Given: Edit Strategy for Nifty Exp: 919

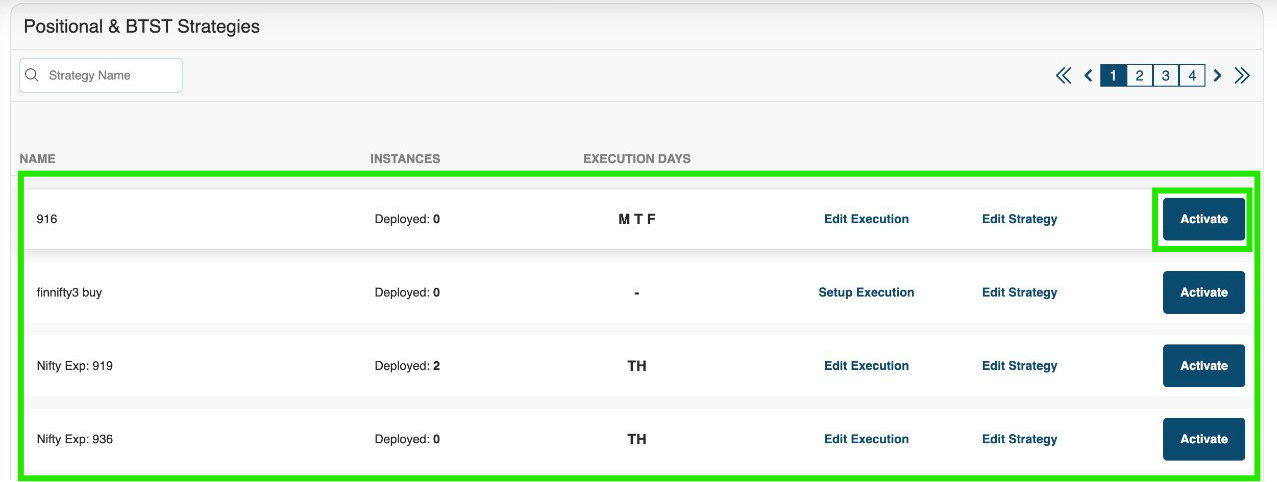Looking at the screenshot, I should [x=1019, y=366].
